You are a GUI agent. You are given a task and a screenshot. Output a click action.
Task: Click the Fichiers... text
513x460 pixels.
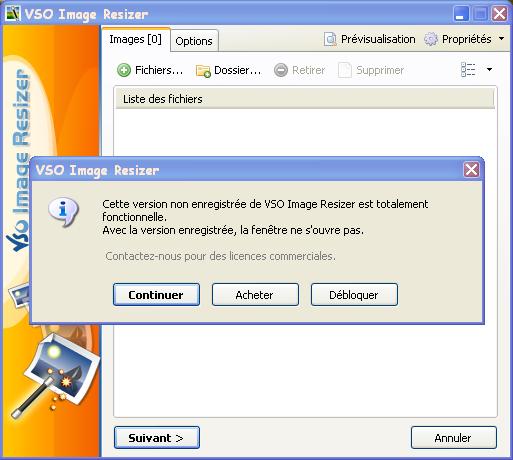coord(159,70)
